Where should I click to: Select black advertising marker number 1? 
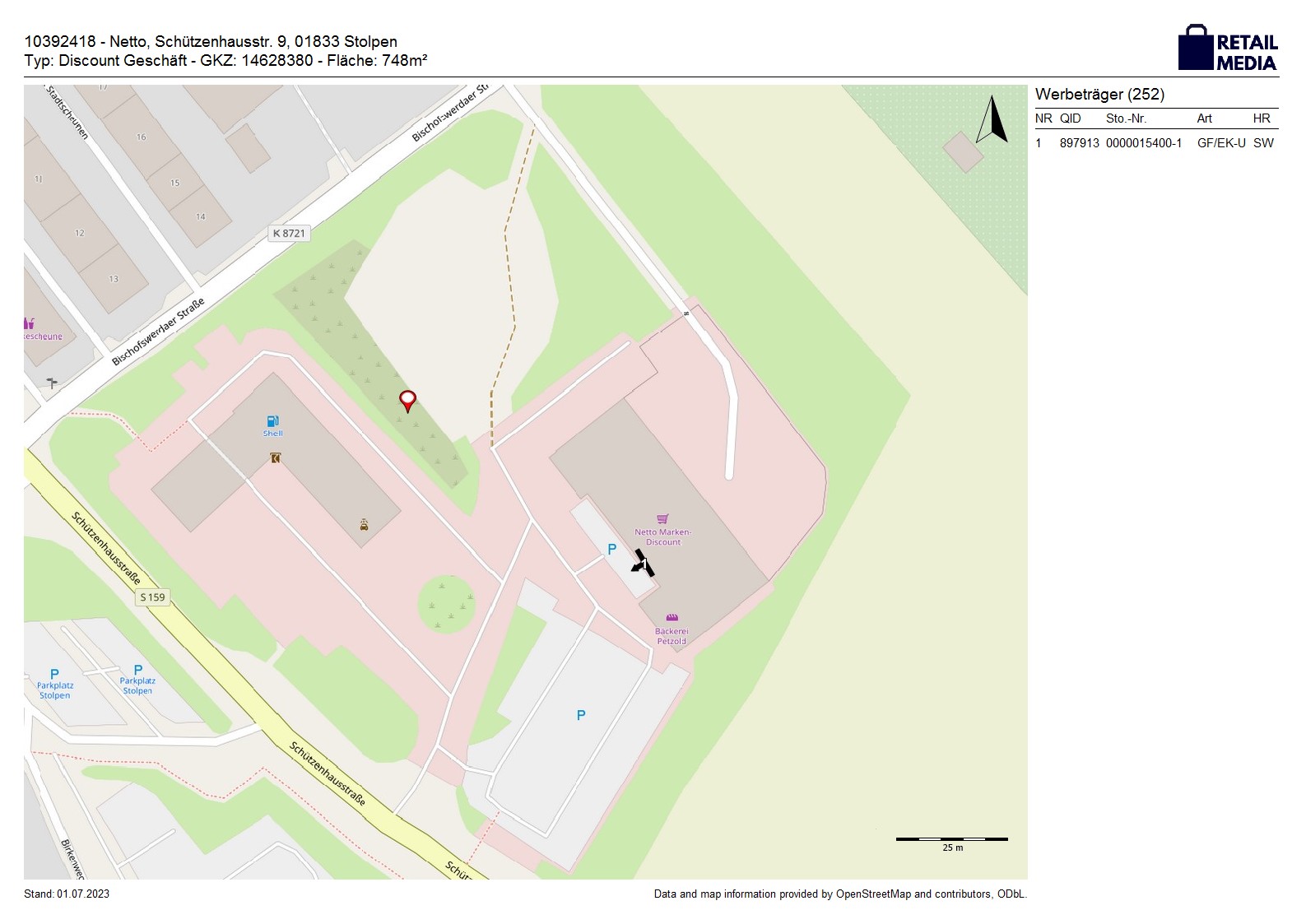pyautogui.click(x=644, y=564)
